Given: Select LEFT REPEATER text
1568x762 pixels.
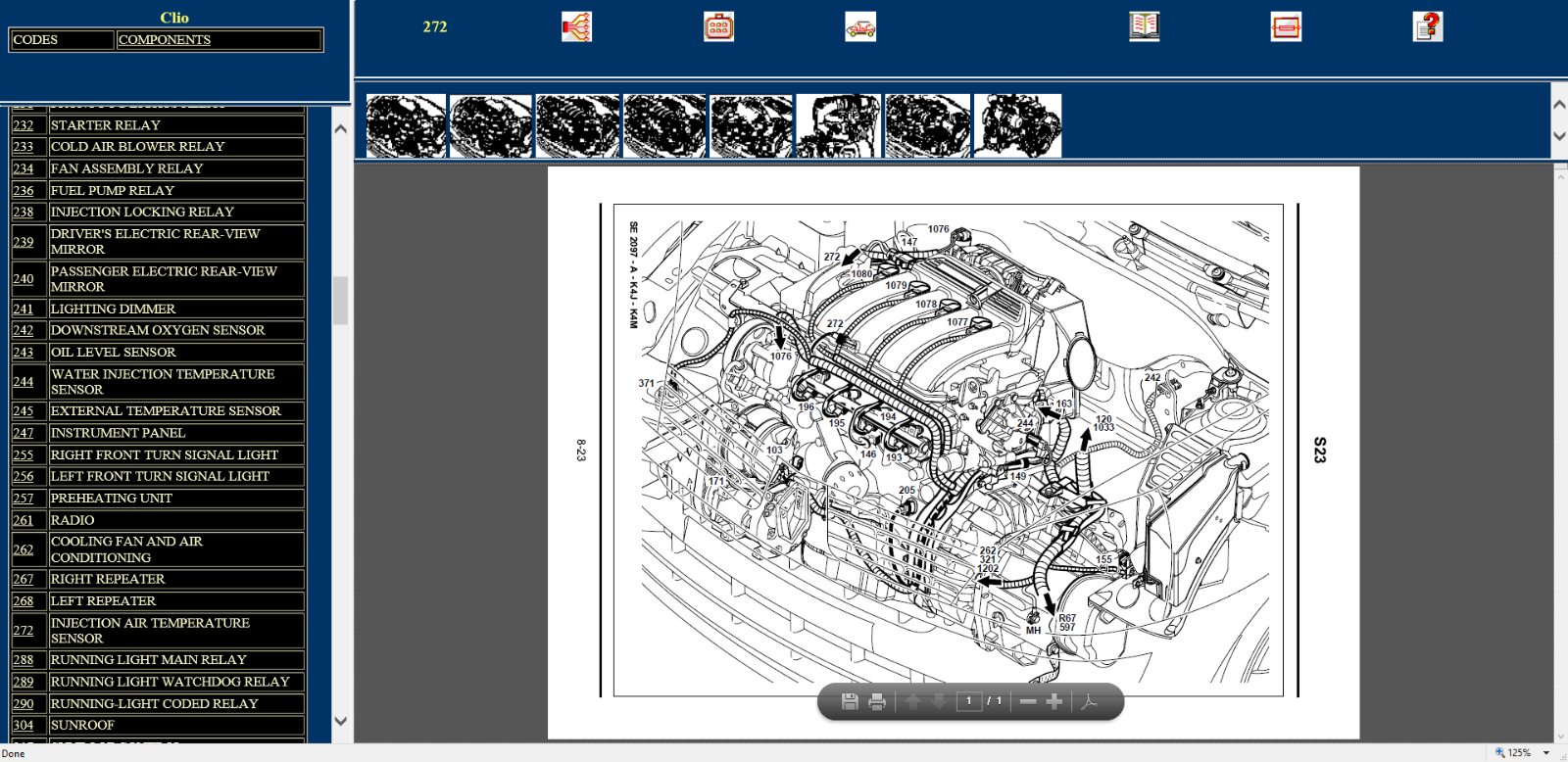Looking at the screenshot, I should pyautogui.click(x=103, y=600).
